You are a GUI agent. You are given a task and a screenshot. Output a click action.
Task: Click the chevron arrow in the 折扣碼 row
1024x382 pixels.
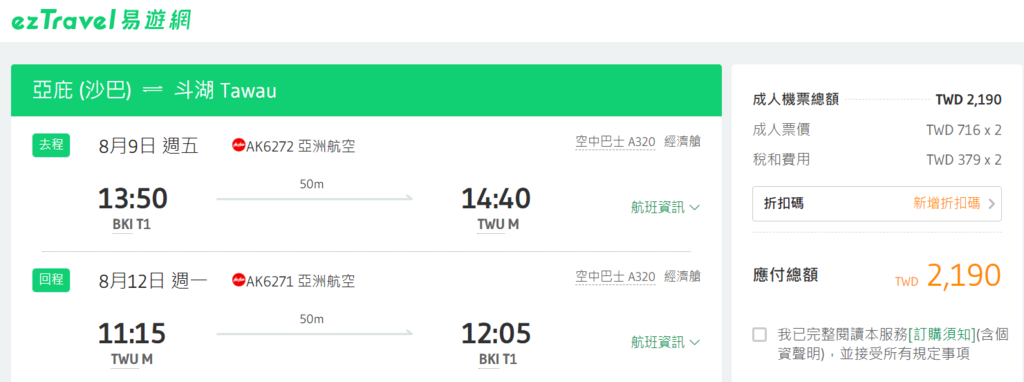click(992, 204)
